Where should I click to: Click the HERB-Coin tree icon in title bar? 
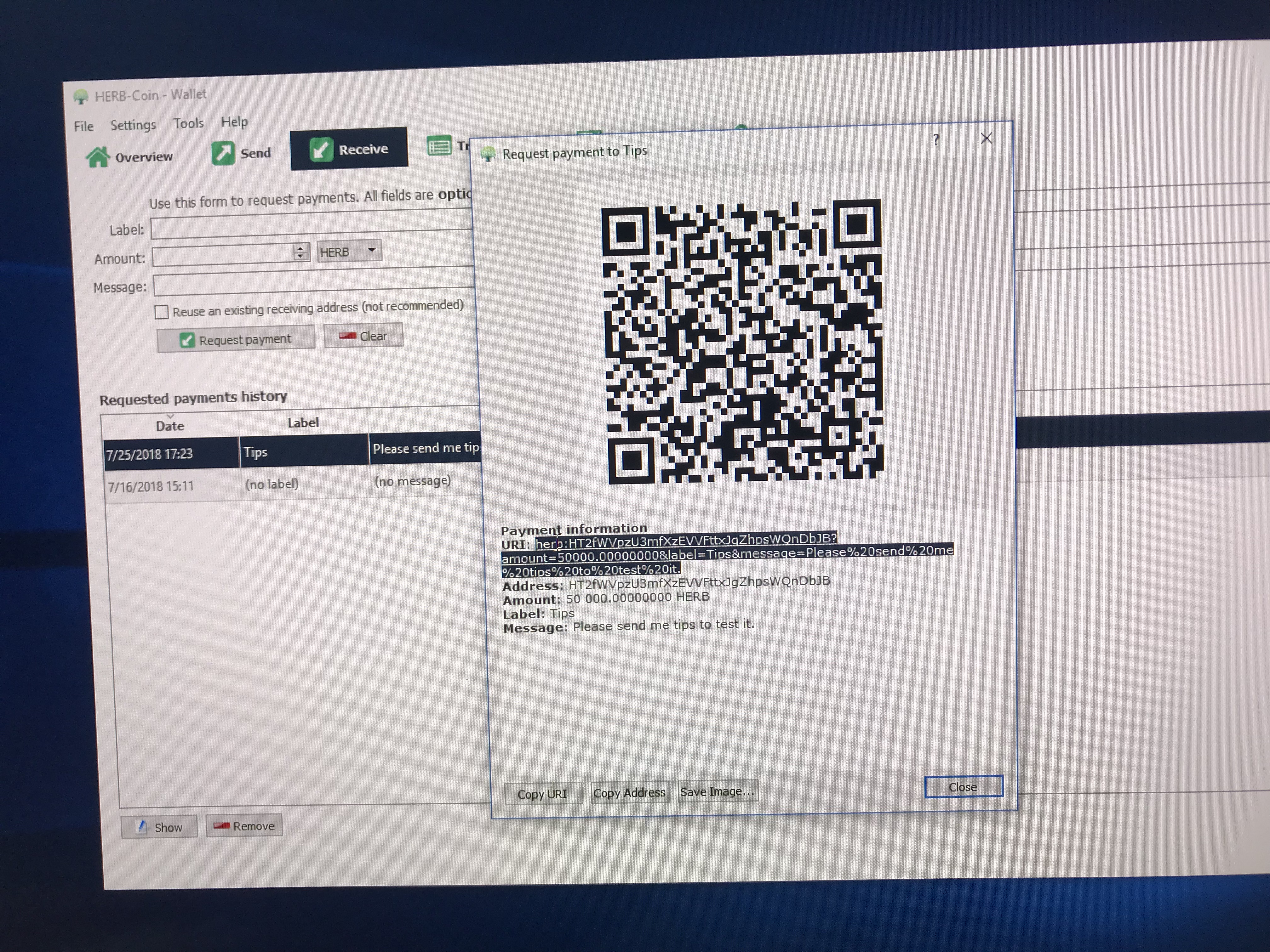(80, 96)
